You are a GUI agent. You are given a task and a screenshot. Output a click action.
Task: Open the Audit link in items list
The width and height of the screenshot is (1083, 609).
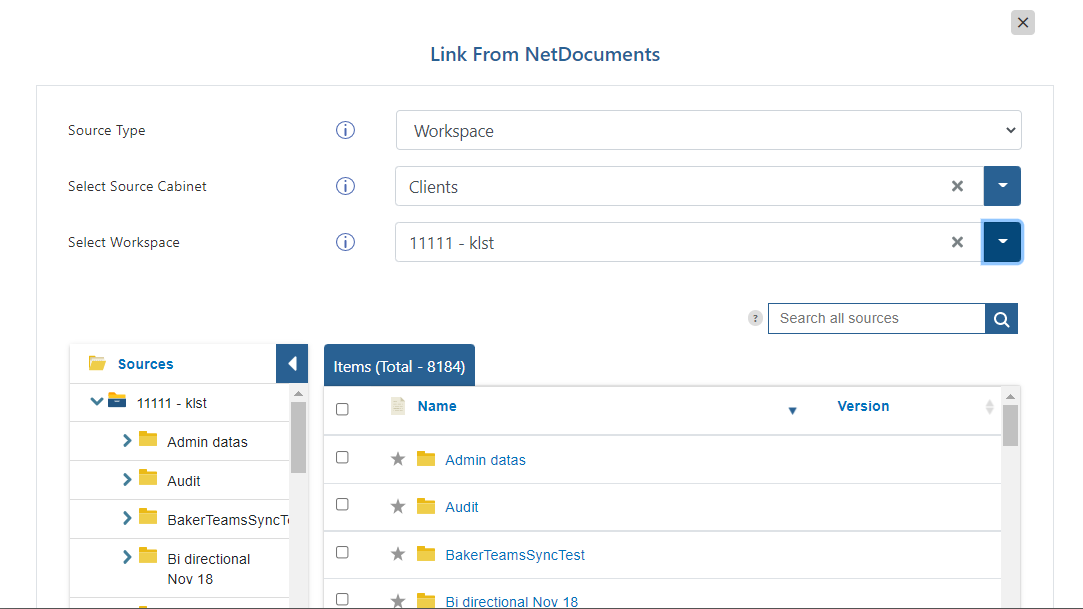coord(461,507)
